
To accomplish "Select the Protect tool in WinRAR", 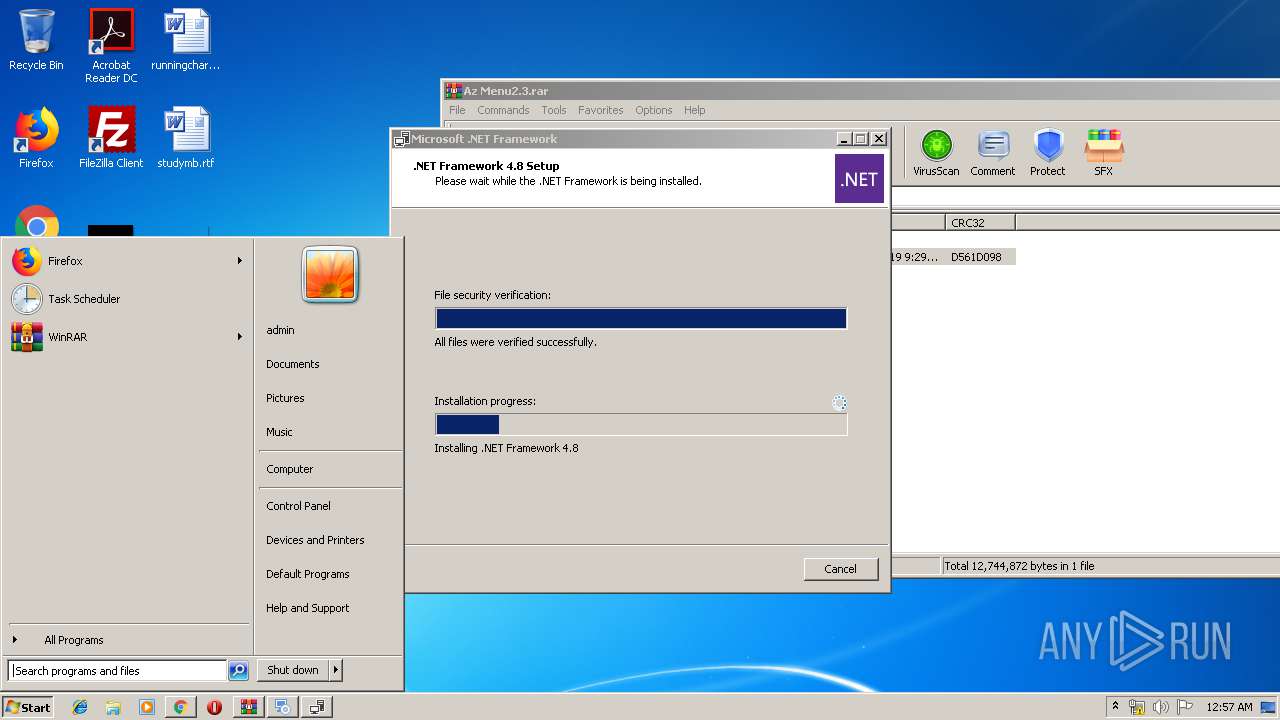I will (1047, 153).
